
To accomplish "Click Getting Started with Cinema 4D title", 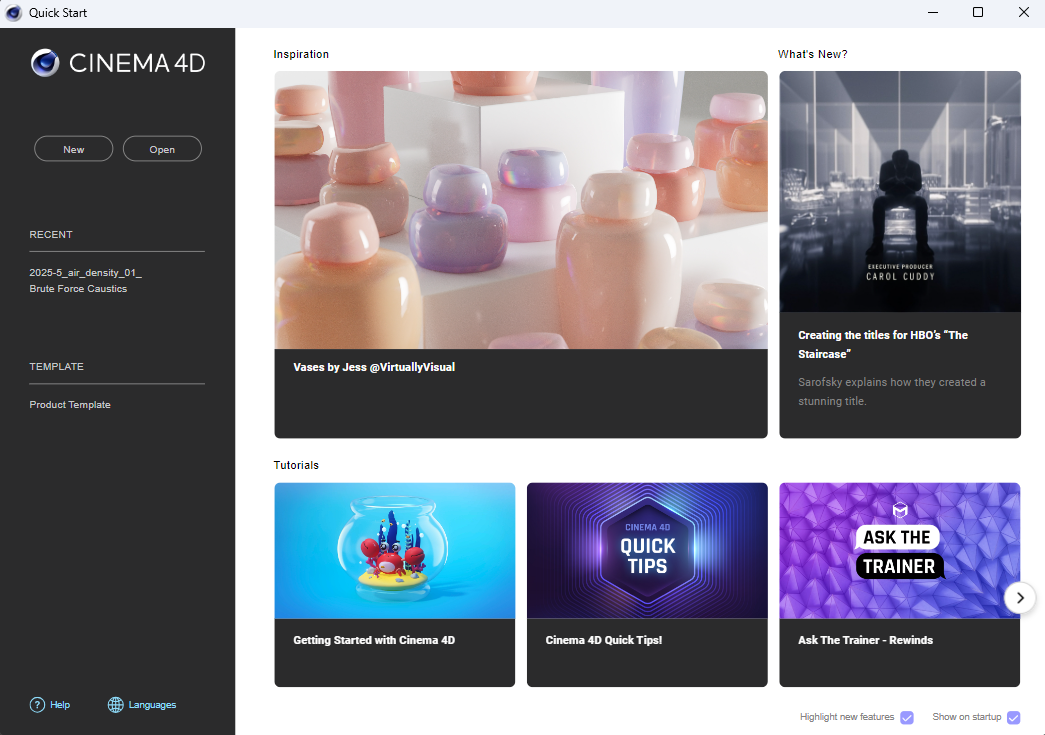I will click(374, 640).
